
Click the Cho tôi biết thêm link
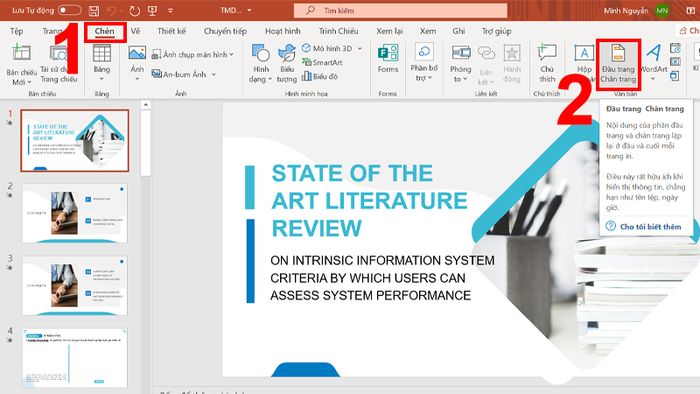pyautogui.click(x=650, y=227)
